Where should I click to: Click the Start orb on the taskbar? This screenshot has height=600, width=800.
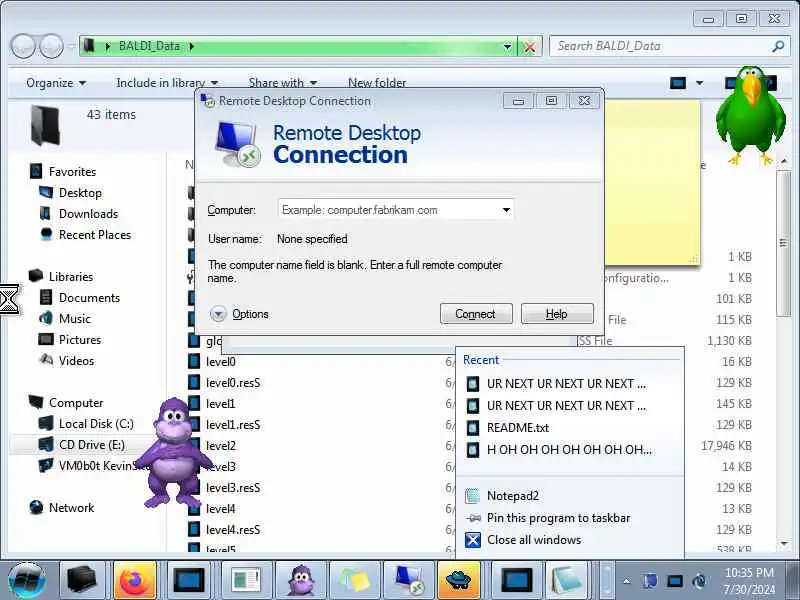tap(27, 581)
